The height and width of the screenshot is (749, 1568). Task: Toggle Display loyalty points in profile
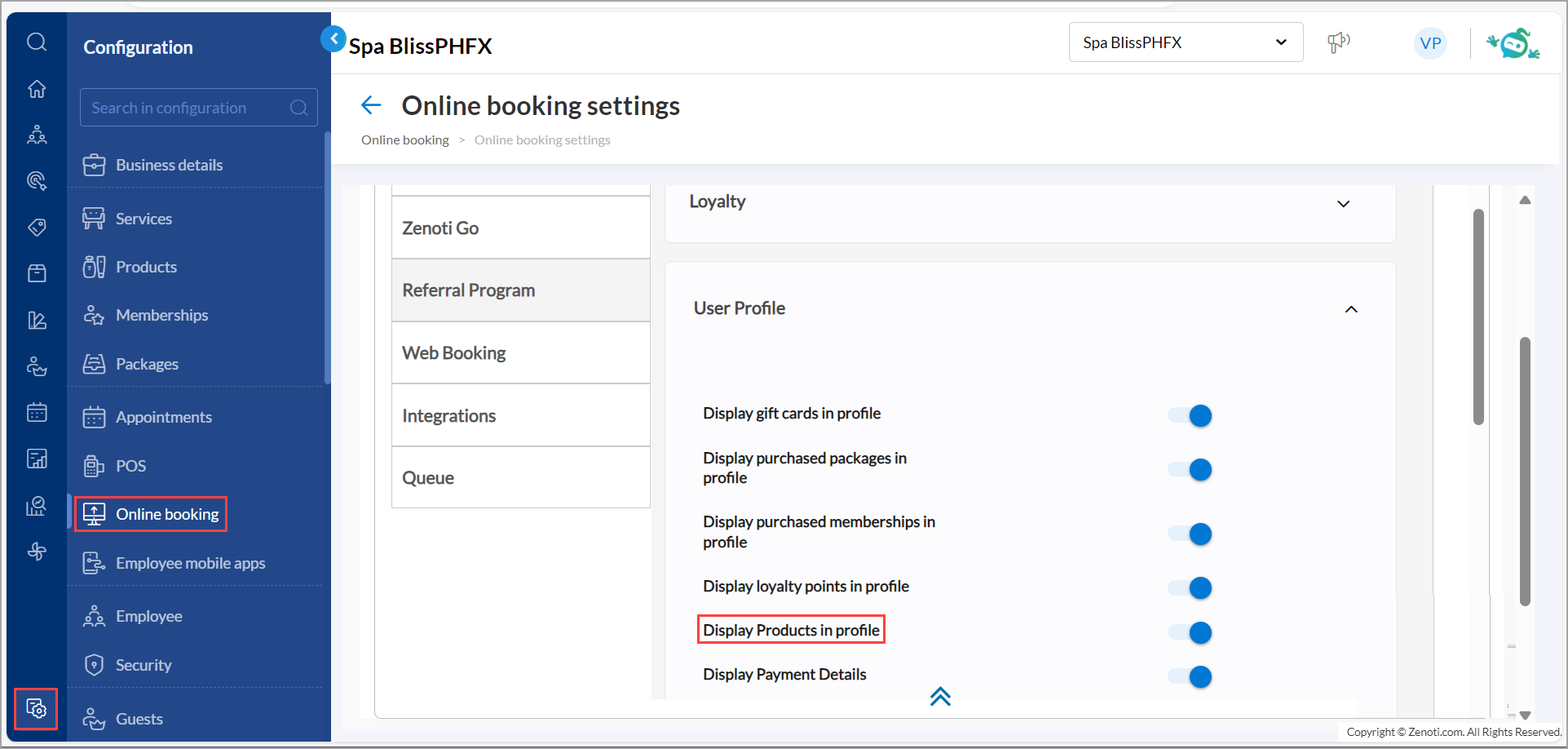1190,587
